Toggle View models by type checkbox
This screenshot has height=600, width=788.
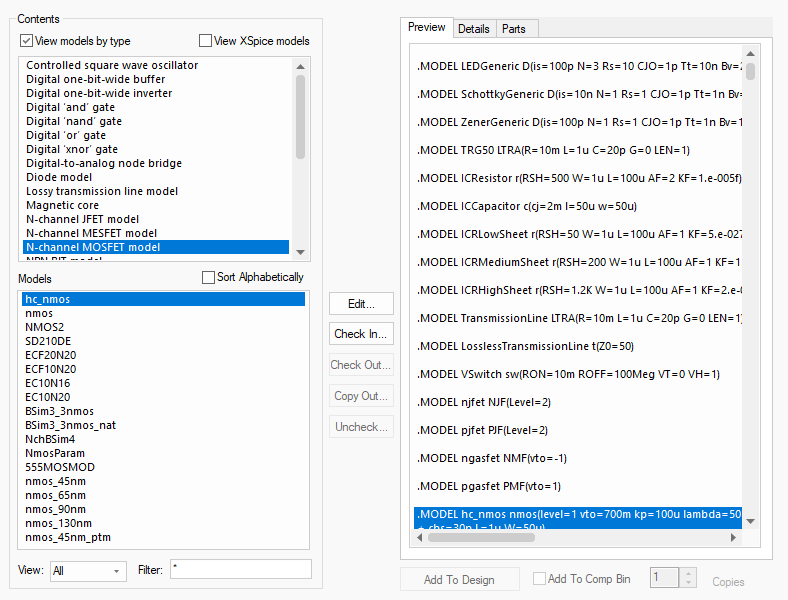pos(27,41)
